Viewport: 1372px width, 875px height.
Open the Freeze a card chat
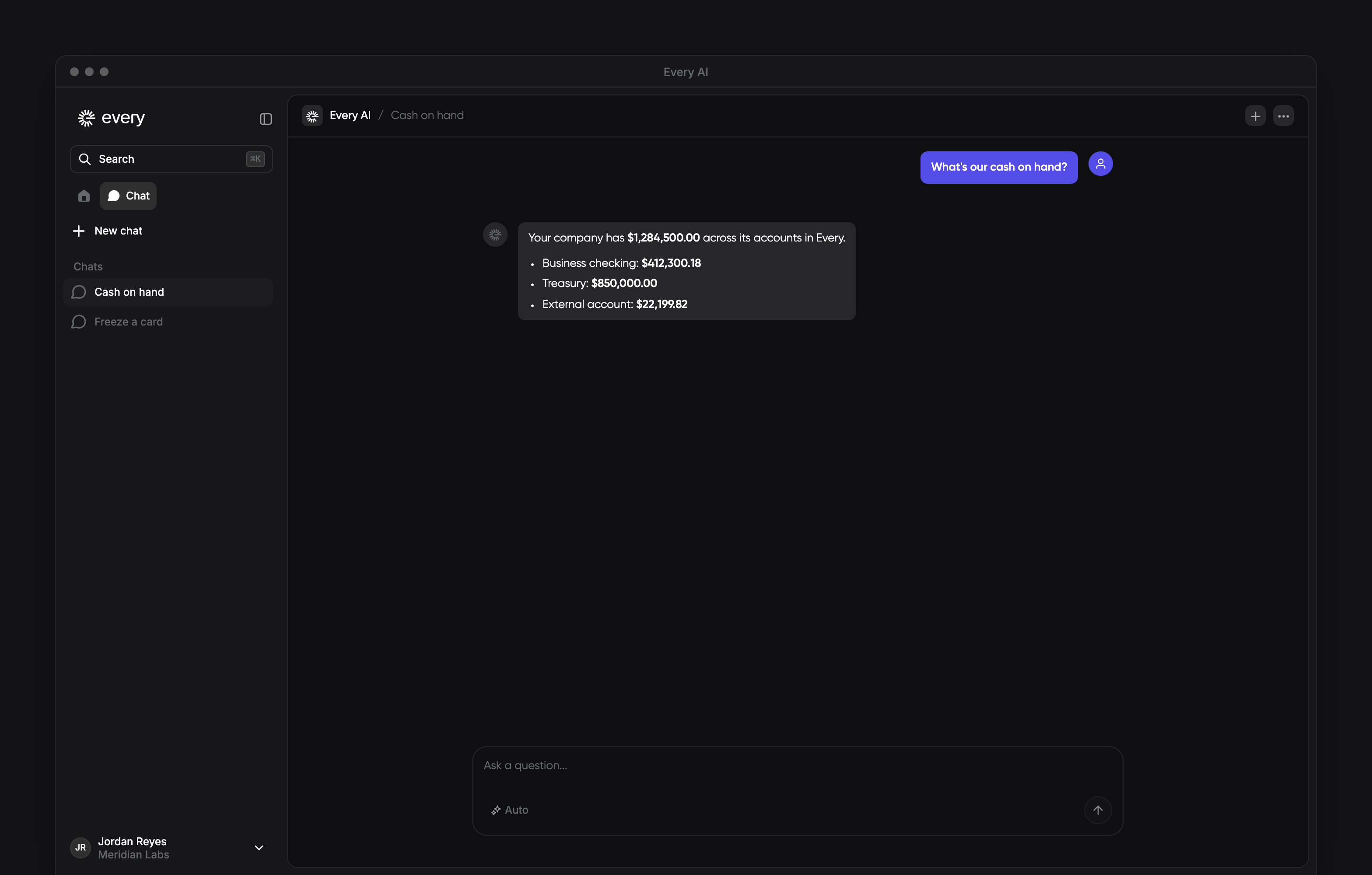pyautogui.click(x=168, y=322)
